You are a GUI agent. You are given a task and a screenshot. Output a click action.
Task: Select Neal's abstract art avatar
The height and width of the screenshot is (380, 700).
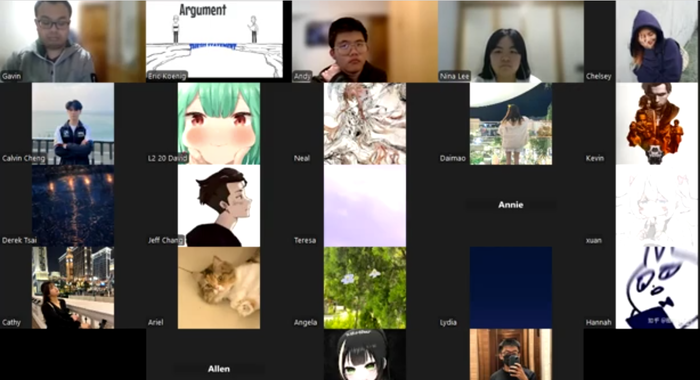[x=365, y=124]
